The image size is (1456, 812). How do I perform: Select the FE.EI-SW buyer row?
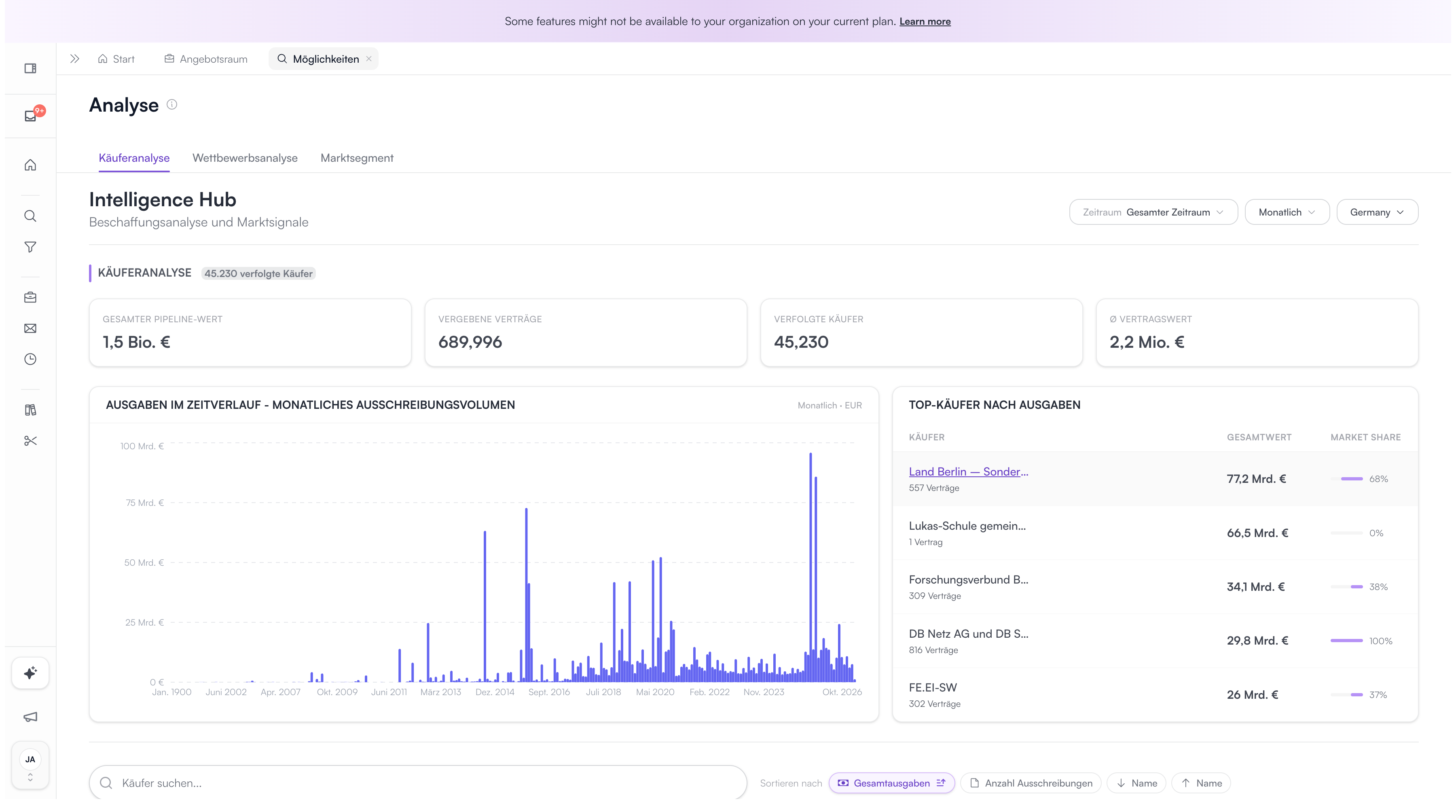[1155, 694]
